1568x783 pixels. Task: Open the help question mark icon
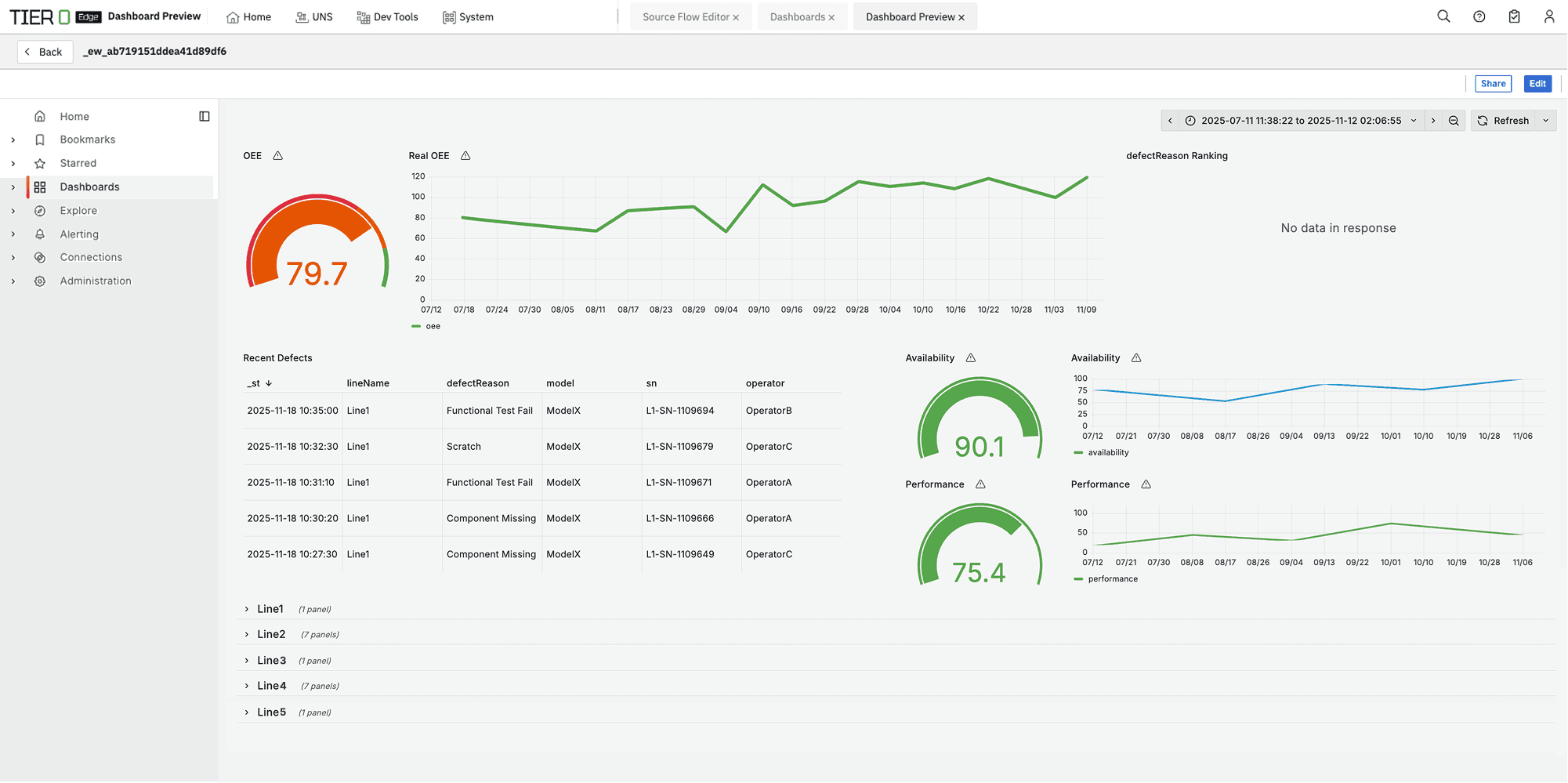pos(1479,16)
